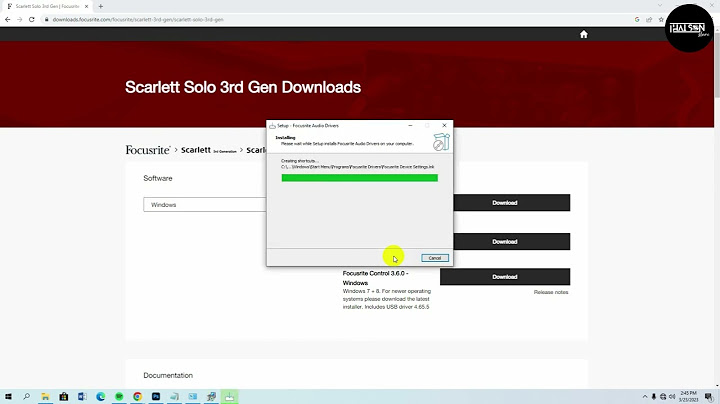Select the Scarlett Solo 3rd Gen tab
Image resolution: width=720 pixels, height=404 pixels.
46,6
